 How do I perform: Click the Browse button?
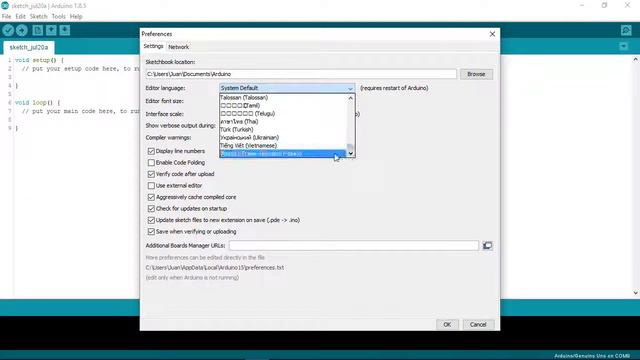[476, 74]
